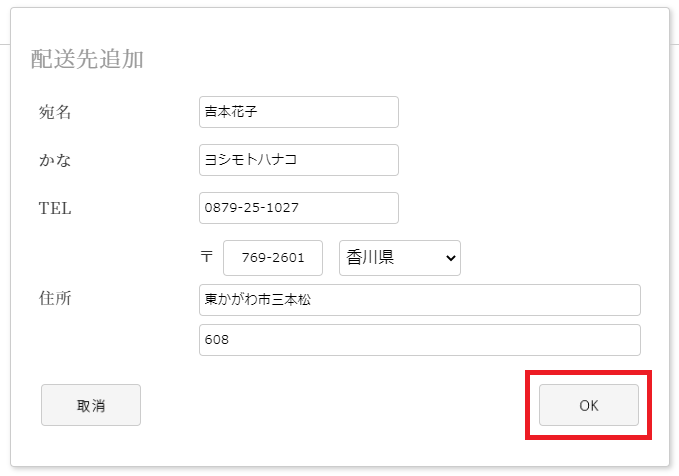
Task: Select the TEL field showing 0879-25-1027
Action: tap(299, 208)
